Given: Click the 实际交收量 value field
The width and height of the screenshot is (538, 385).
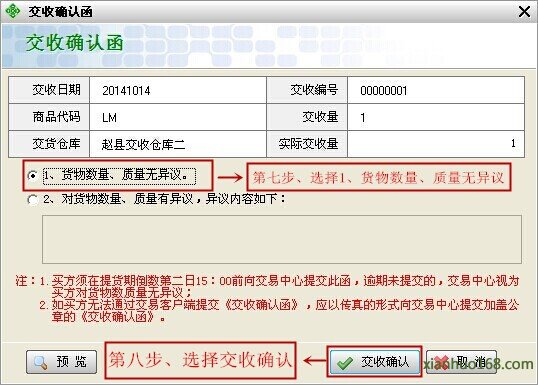Looking at the screenshot, I should (x=436, y=144).
